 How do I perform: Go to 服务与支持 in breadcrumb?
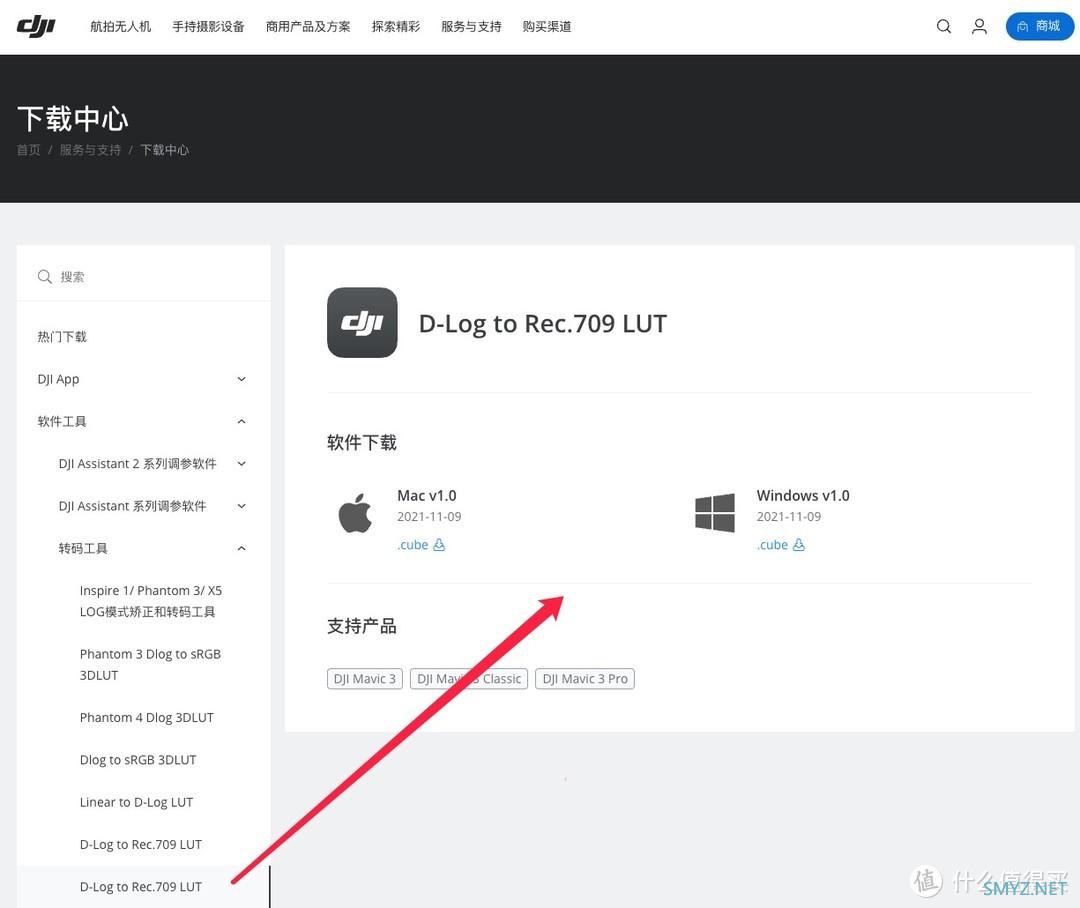point(90,150)
